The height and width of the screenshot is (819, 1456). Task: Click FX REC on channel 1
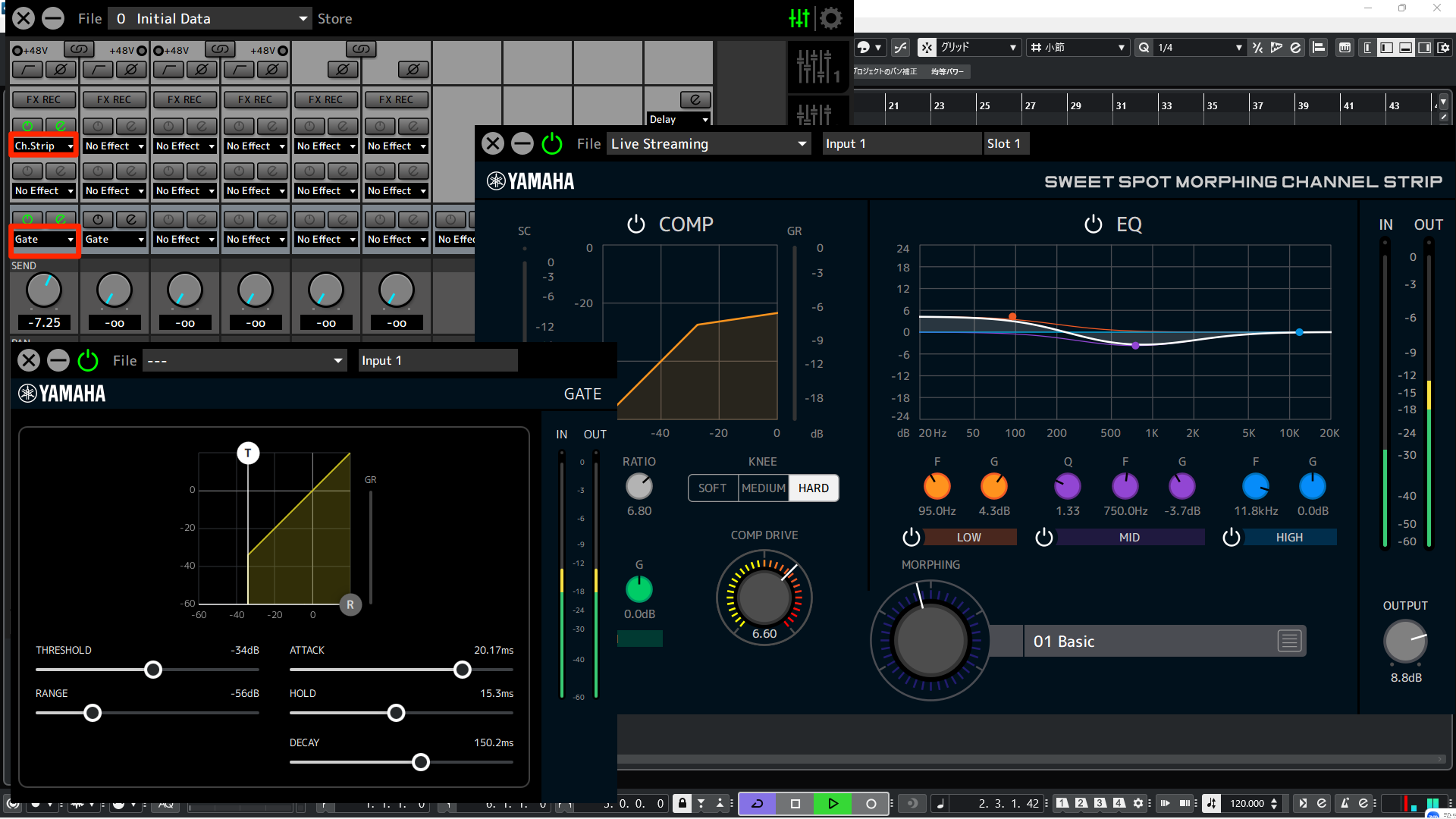point(44,99)
